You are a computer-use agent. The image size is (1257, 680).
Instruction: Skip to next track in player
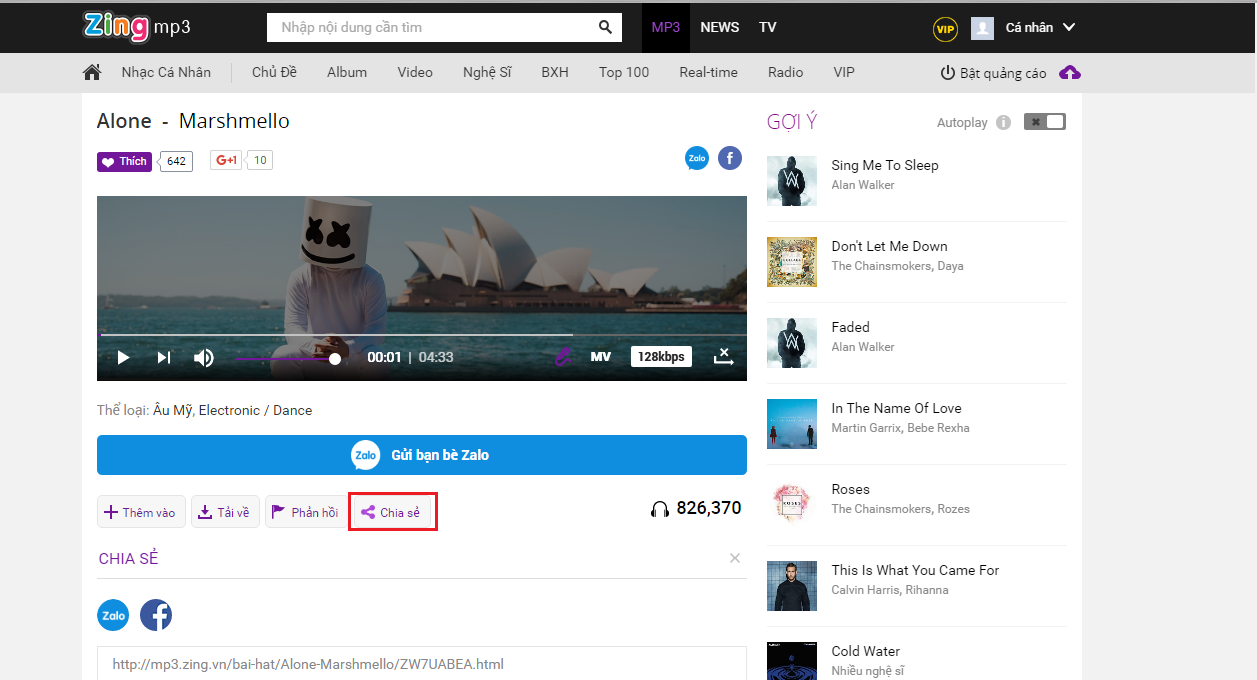pos(164,357)
